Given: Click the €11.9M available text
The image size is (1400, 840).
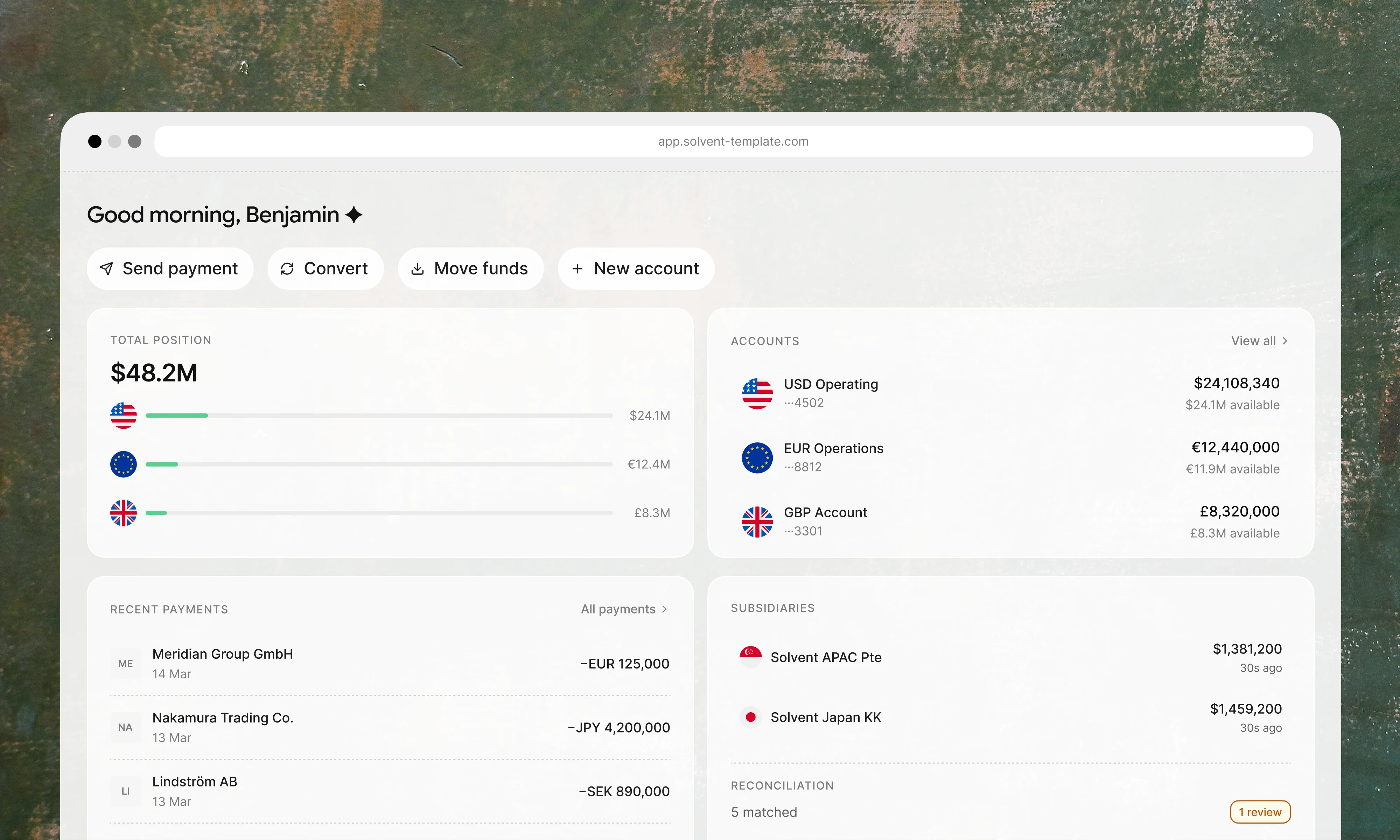Looking at the screenshot, I should pos(1232,469).
